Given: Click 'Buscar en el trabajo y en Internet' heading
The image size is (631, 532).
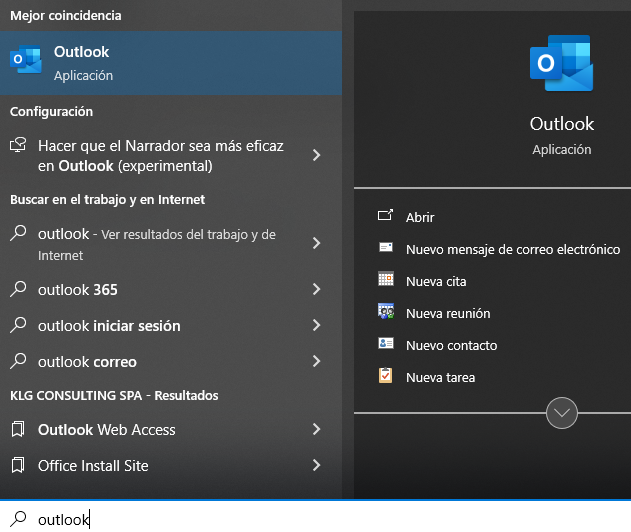Looking at the screenshot, I should point(107,200).
